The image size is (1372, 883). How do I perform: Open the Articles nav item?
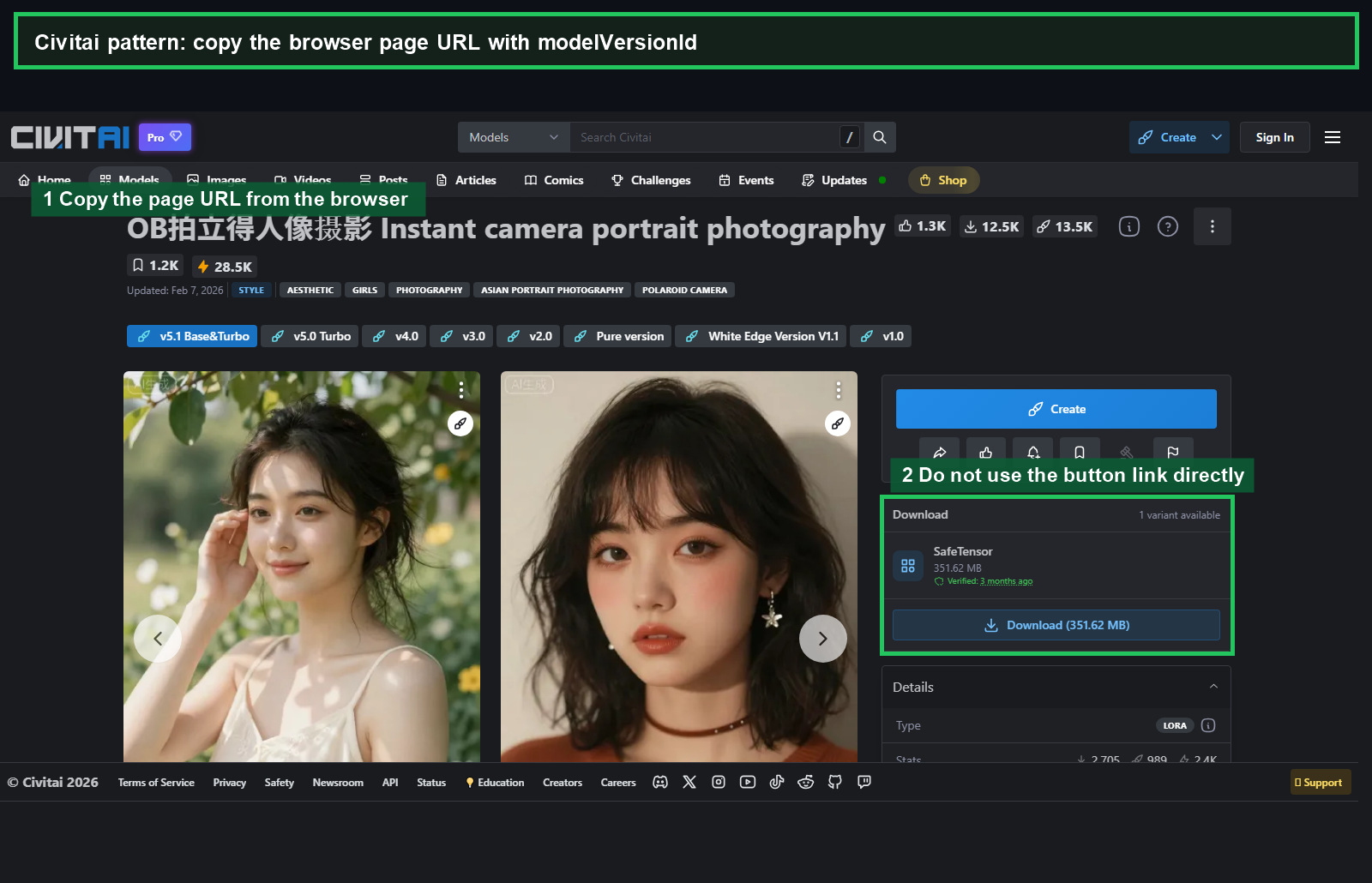click(x=466, y=180)
